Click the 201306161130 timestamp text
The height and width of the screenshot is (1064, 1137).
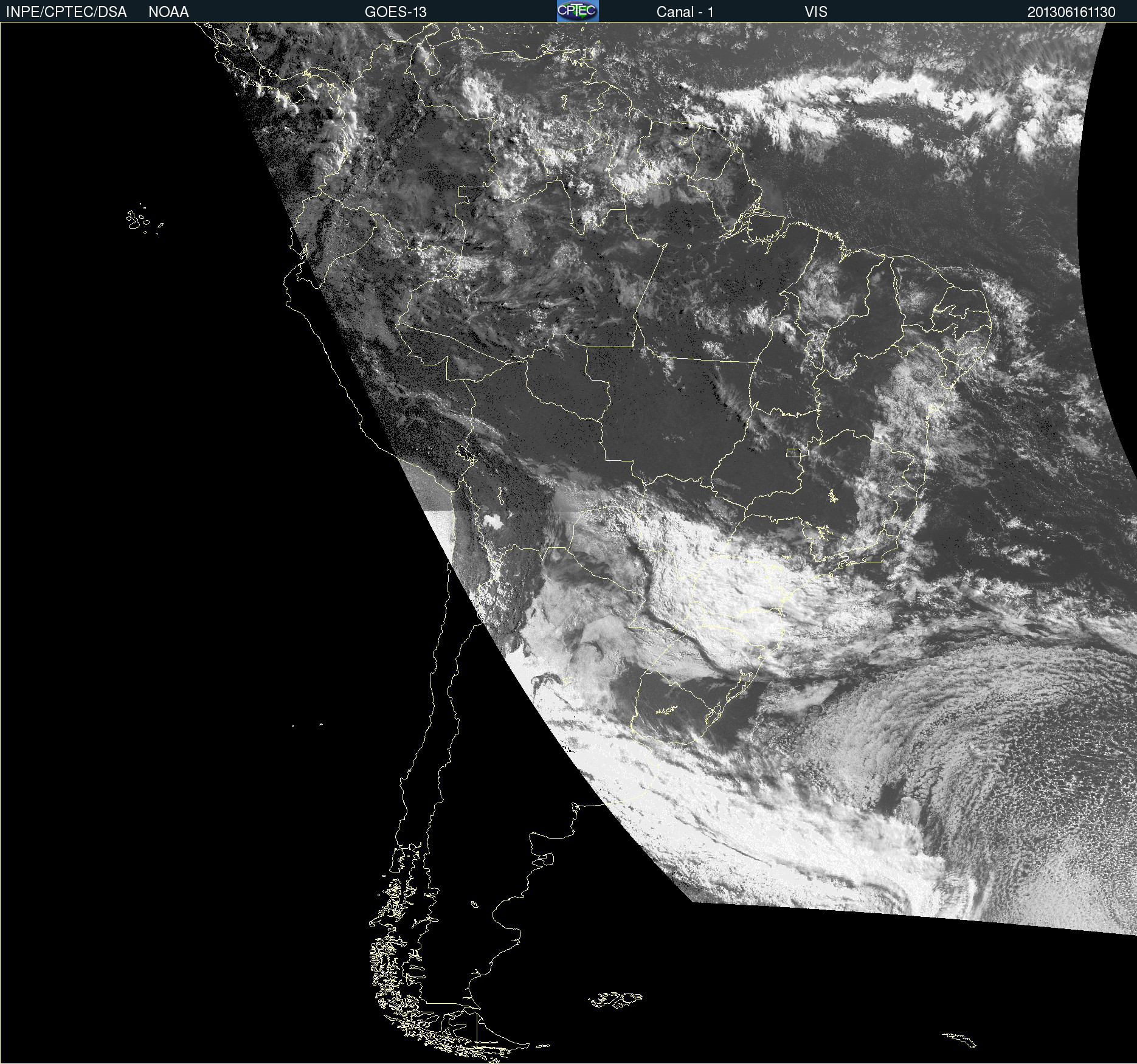(x=1071, y=12)
